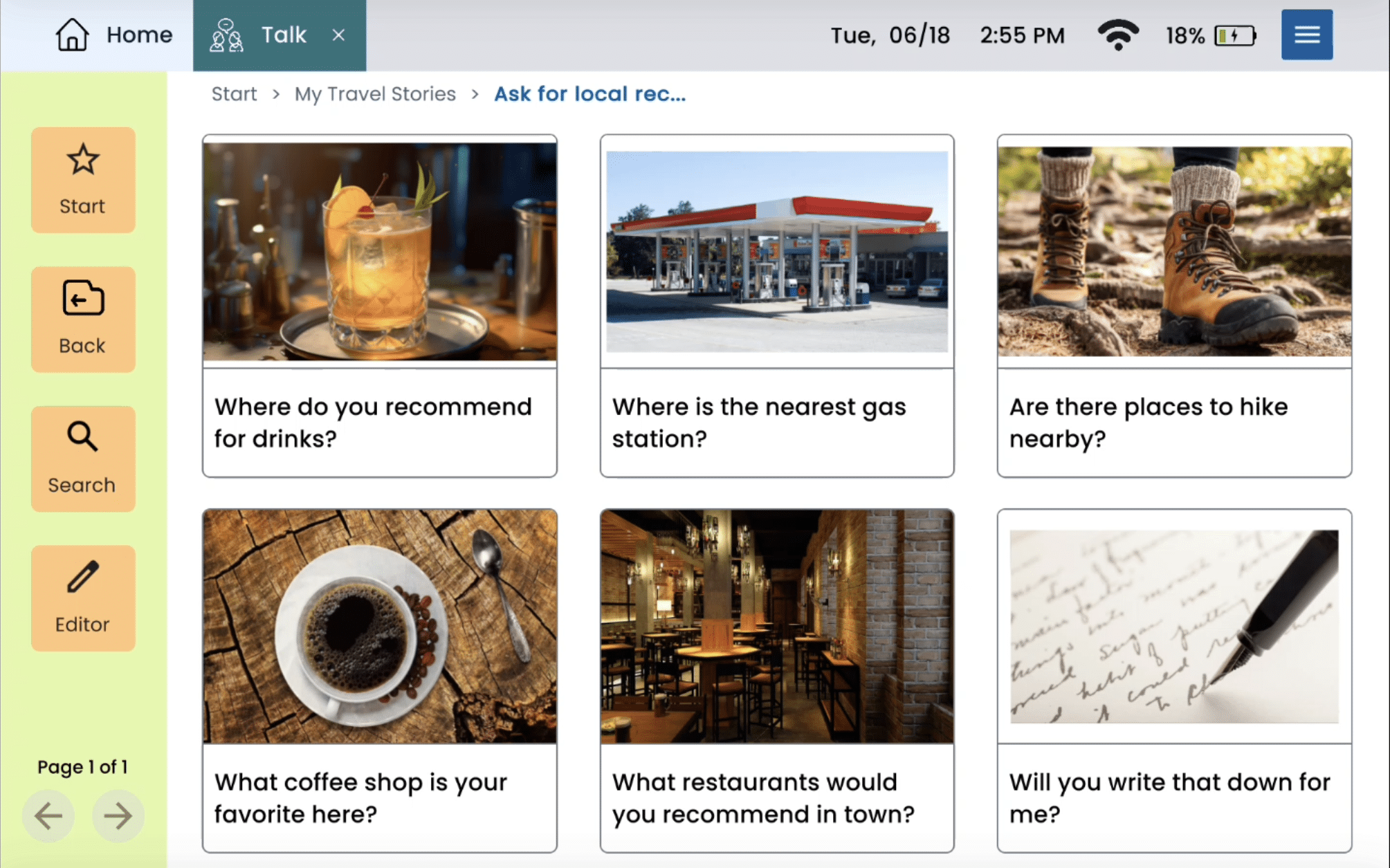1390x868 pixels.
Task: Open the hamburger menu
Action: [1306, 35]
